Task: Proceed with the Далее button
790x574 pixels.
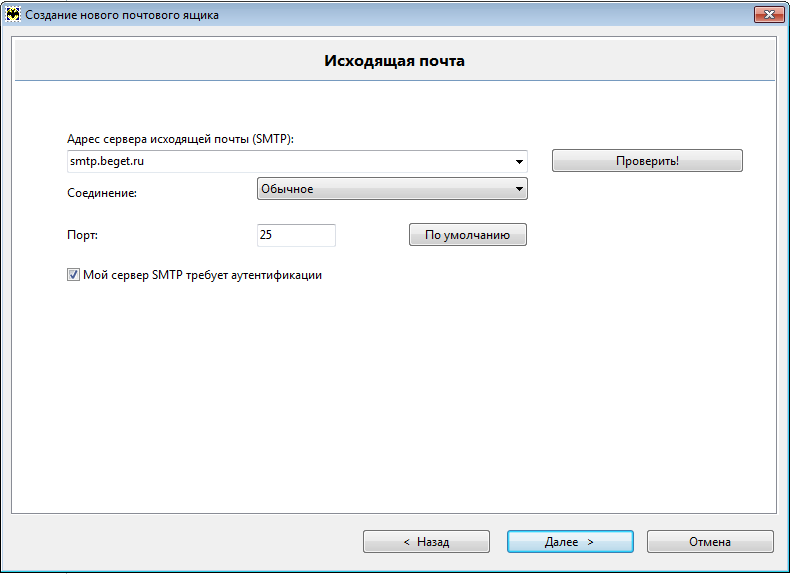Action: [570, 541]
